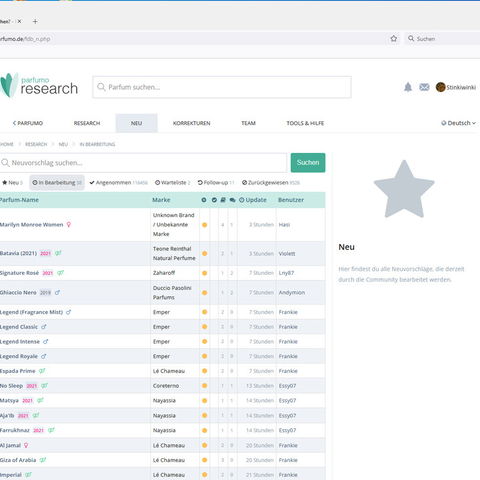Focus the Neuvorschlag suchen field
This screenshot has height=480, width=480.
click(143, 163)
